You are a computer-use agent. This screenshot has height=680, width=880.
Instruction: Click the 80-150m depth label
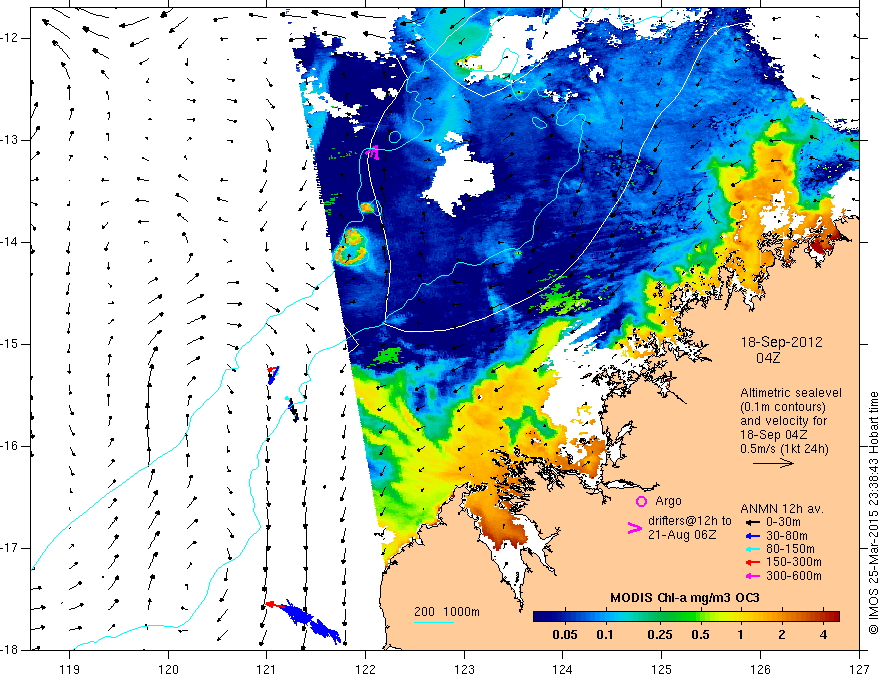point(790,549)
